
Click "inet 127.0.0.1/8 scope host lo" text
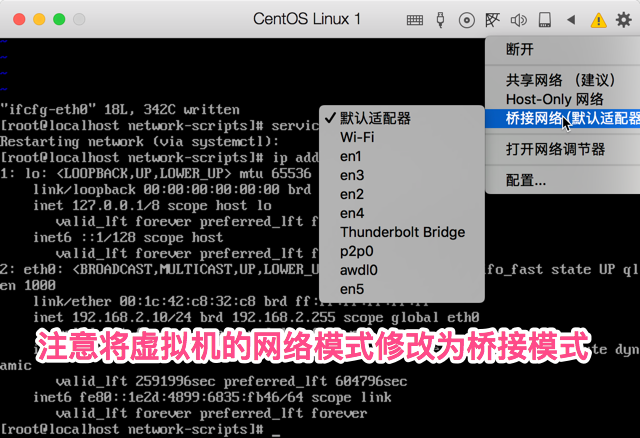[152, 205]
